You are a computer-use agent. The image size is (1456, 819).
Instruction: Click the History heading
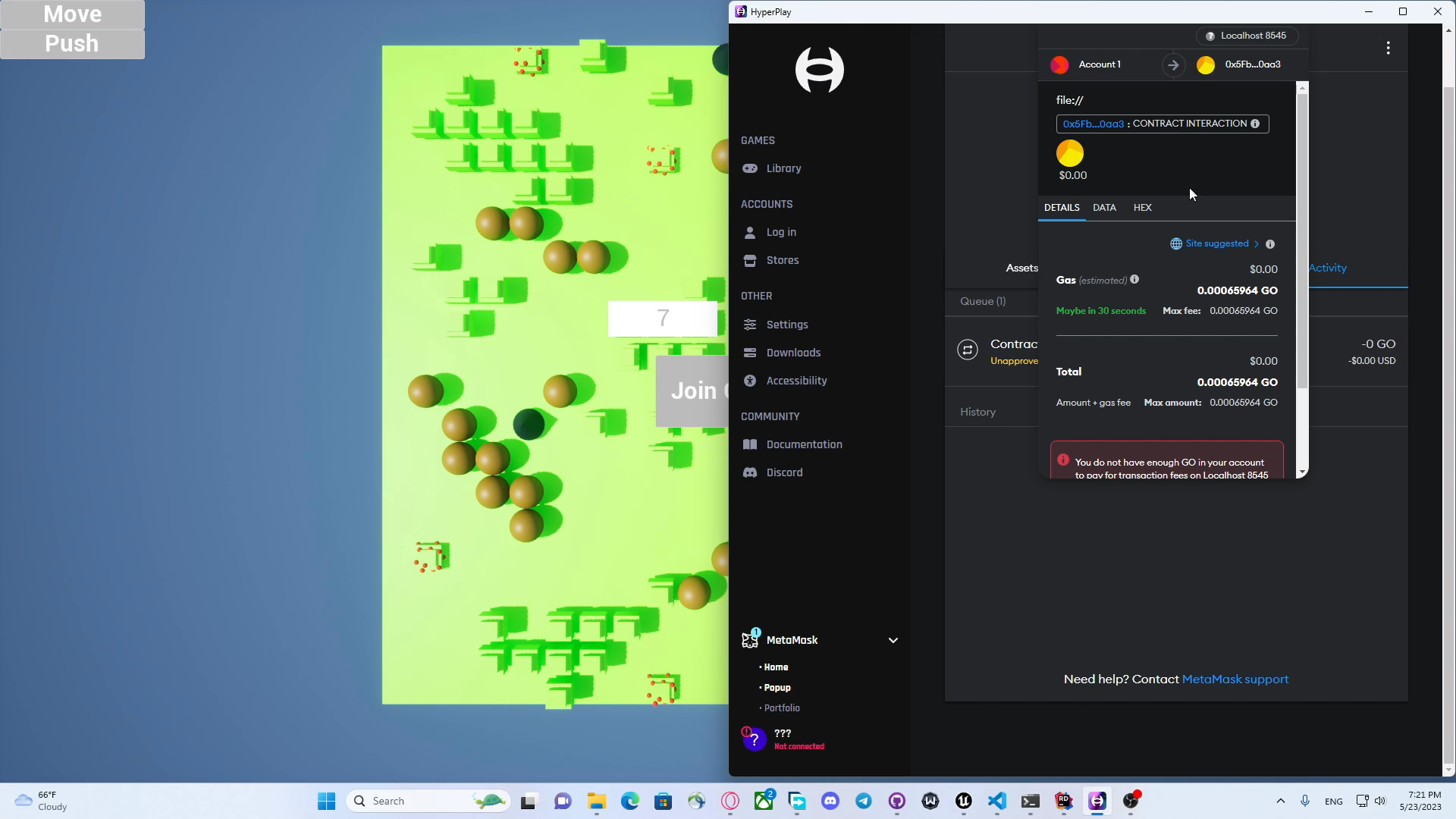coord(977,412)
